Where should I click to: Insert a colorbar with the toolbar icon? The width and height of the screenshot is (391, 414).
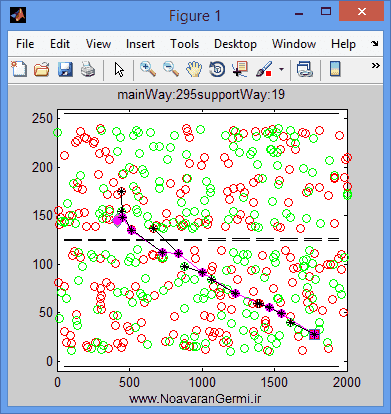[x=335, y=69]
